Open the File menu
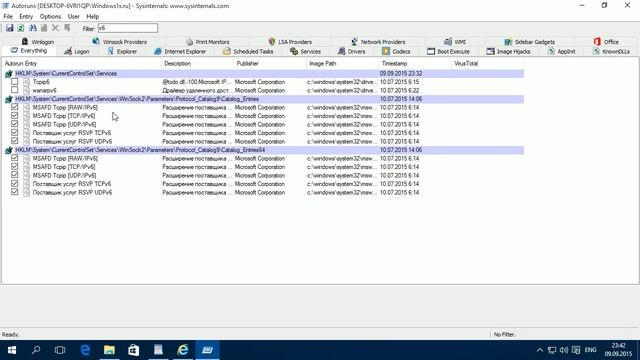This screenshot has width=640, height=360. coord(8,16)
